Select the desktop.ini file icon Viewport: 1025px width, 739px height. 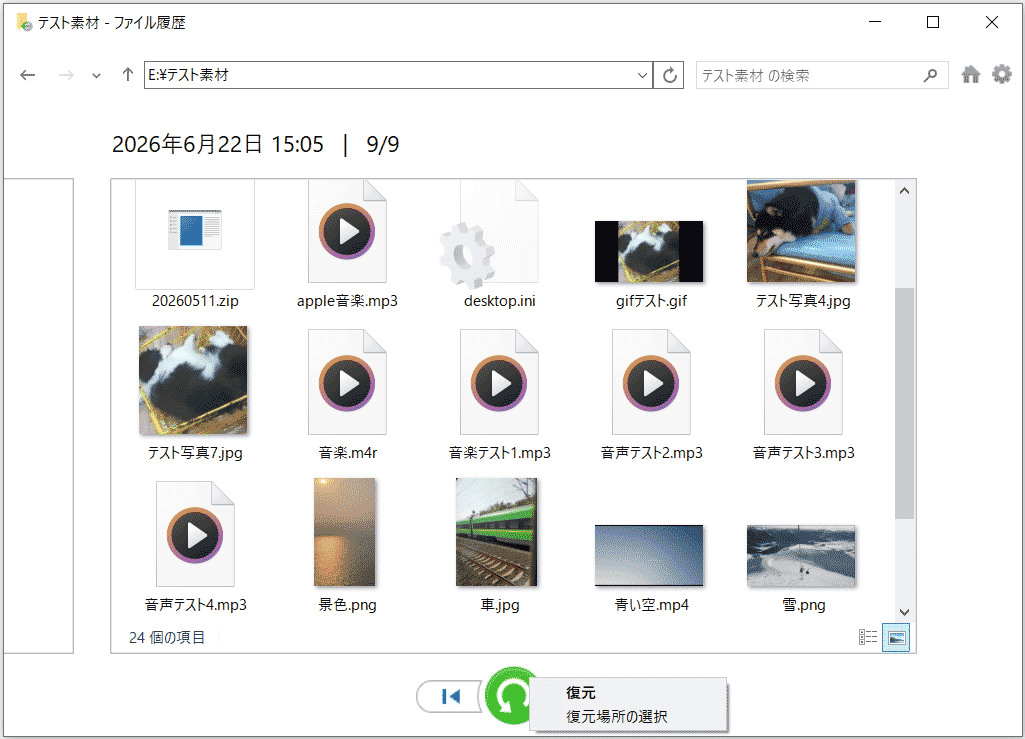coord(490,234)
